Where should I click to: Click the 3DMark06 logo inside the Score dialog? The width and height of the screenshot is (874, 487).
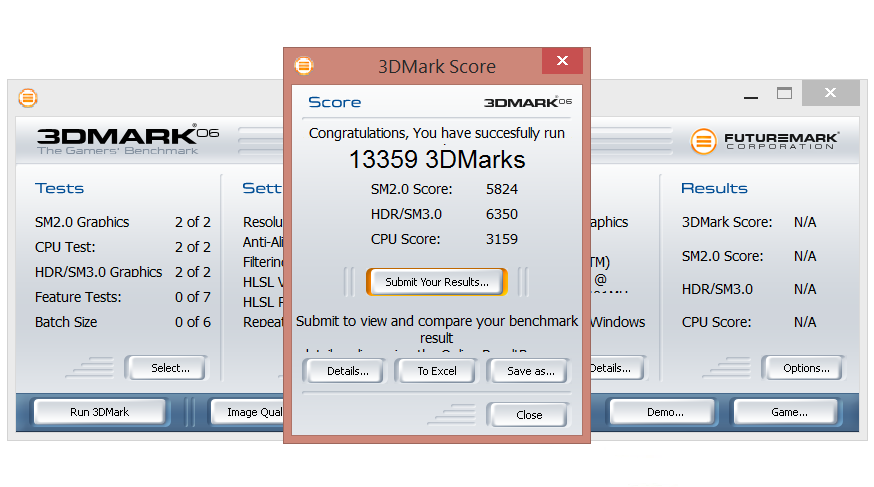click(x=527, y=102)
